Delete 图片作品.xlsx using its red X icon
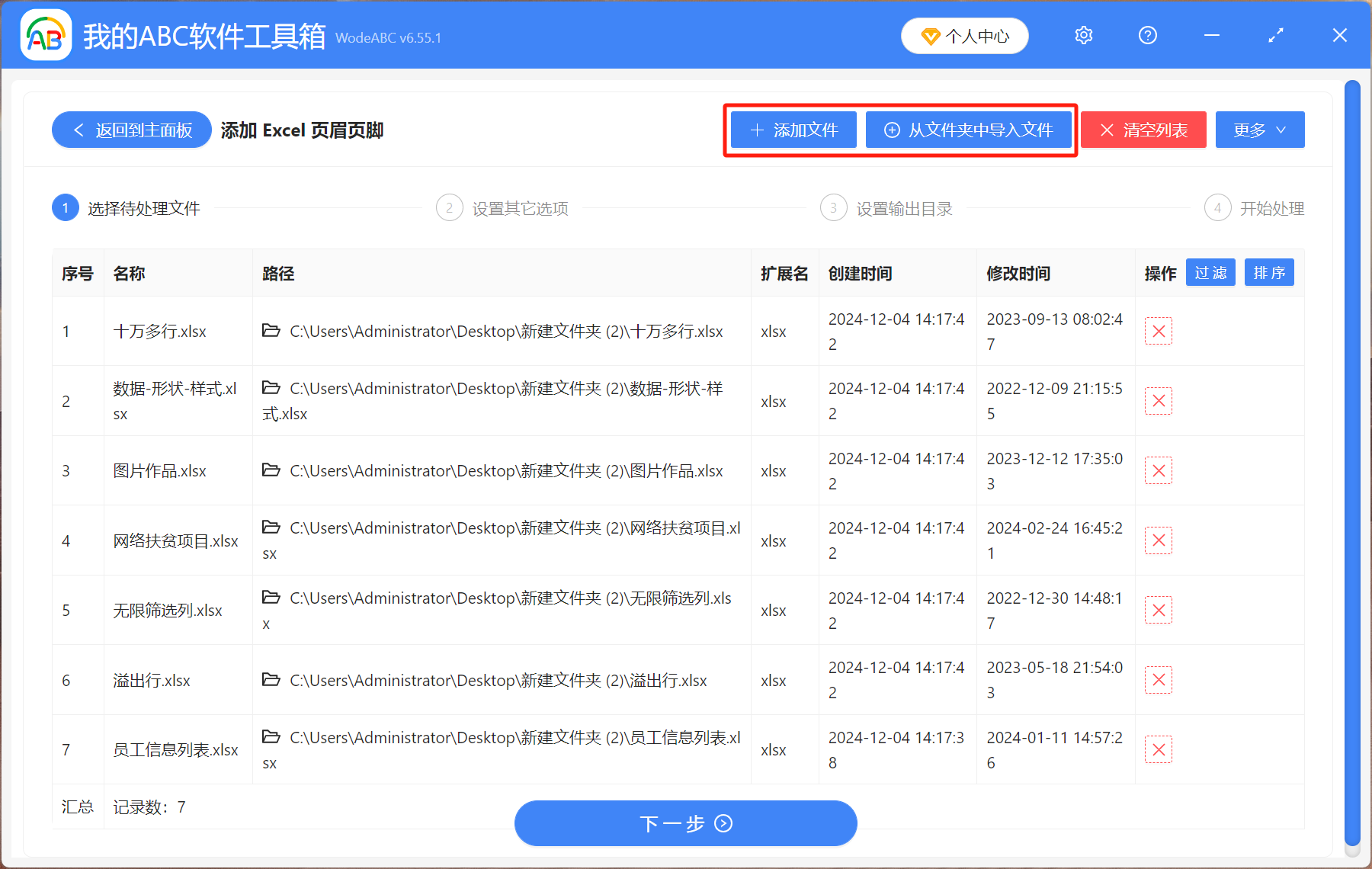 pyautogui.click(x=1158, y=470)
